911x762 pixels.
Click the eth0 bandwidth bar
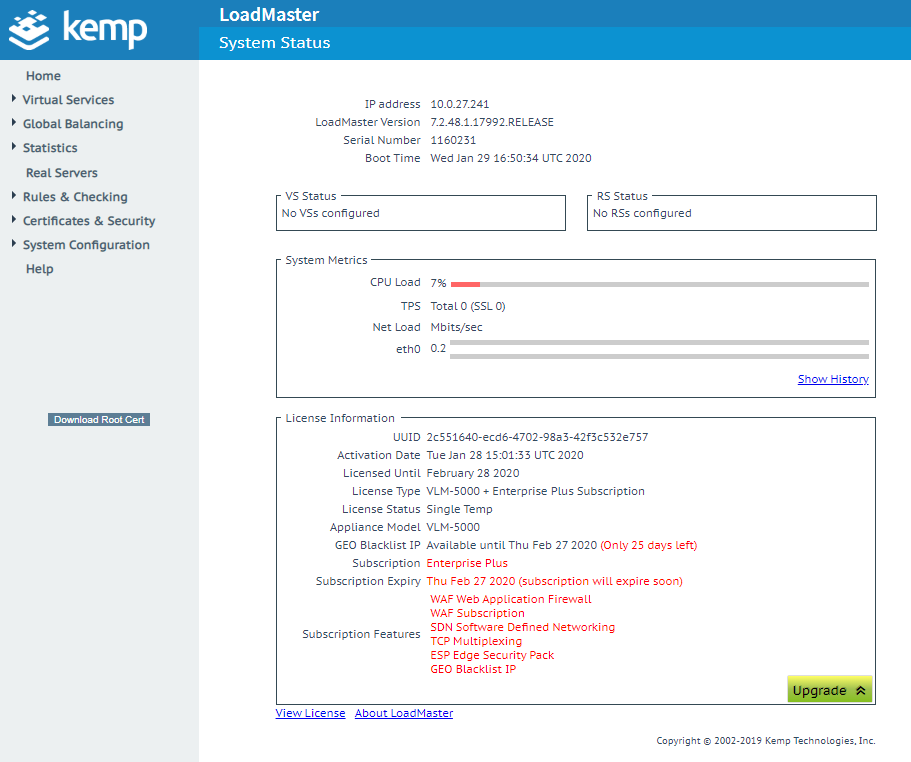click(x=660, y=349)
